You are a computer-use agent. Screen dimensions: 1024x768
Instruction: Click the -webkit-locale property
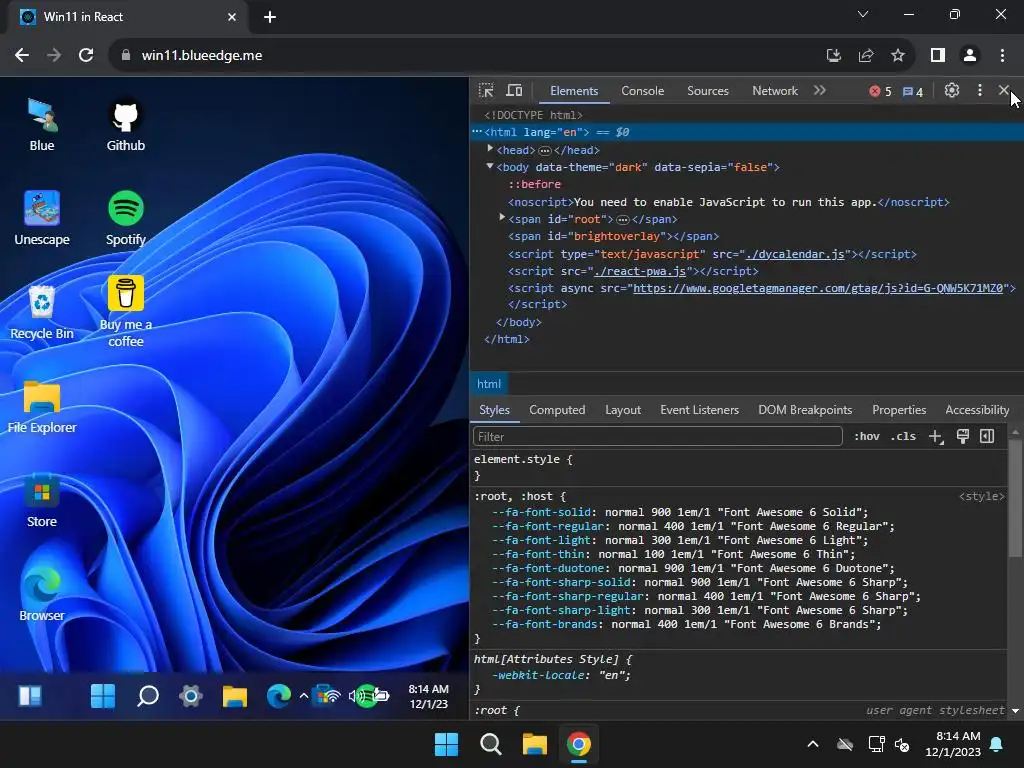pos(537,675)
